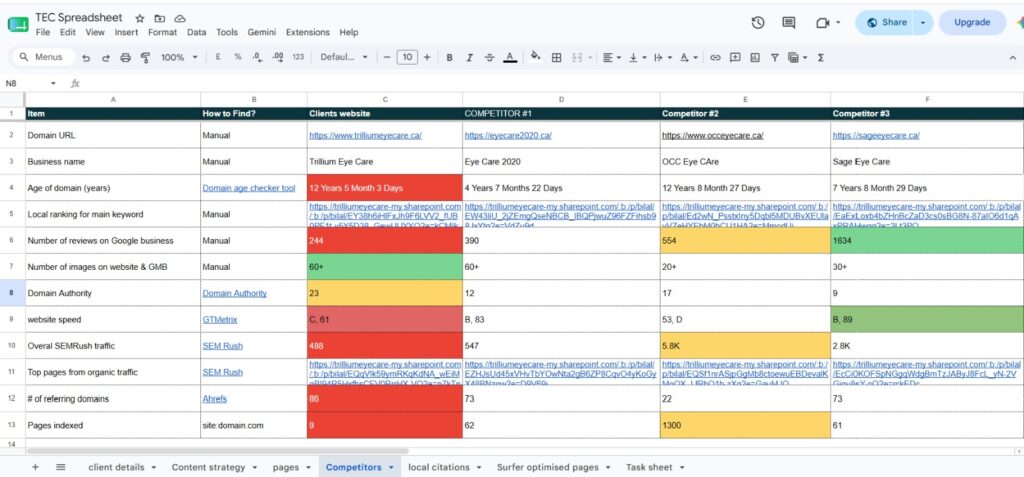Select the Paint format roller tool
This screenshot has height=477, width=1024.
(146, 58)
